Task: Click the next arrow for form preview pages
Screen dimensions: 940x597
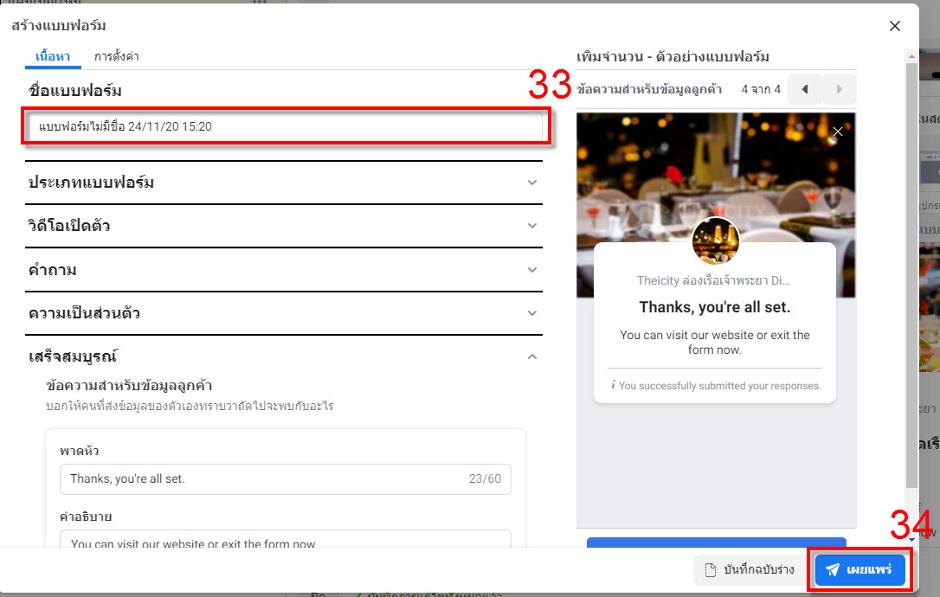Action: [x=838, y=89]
